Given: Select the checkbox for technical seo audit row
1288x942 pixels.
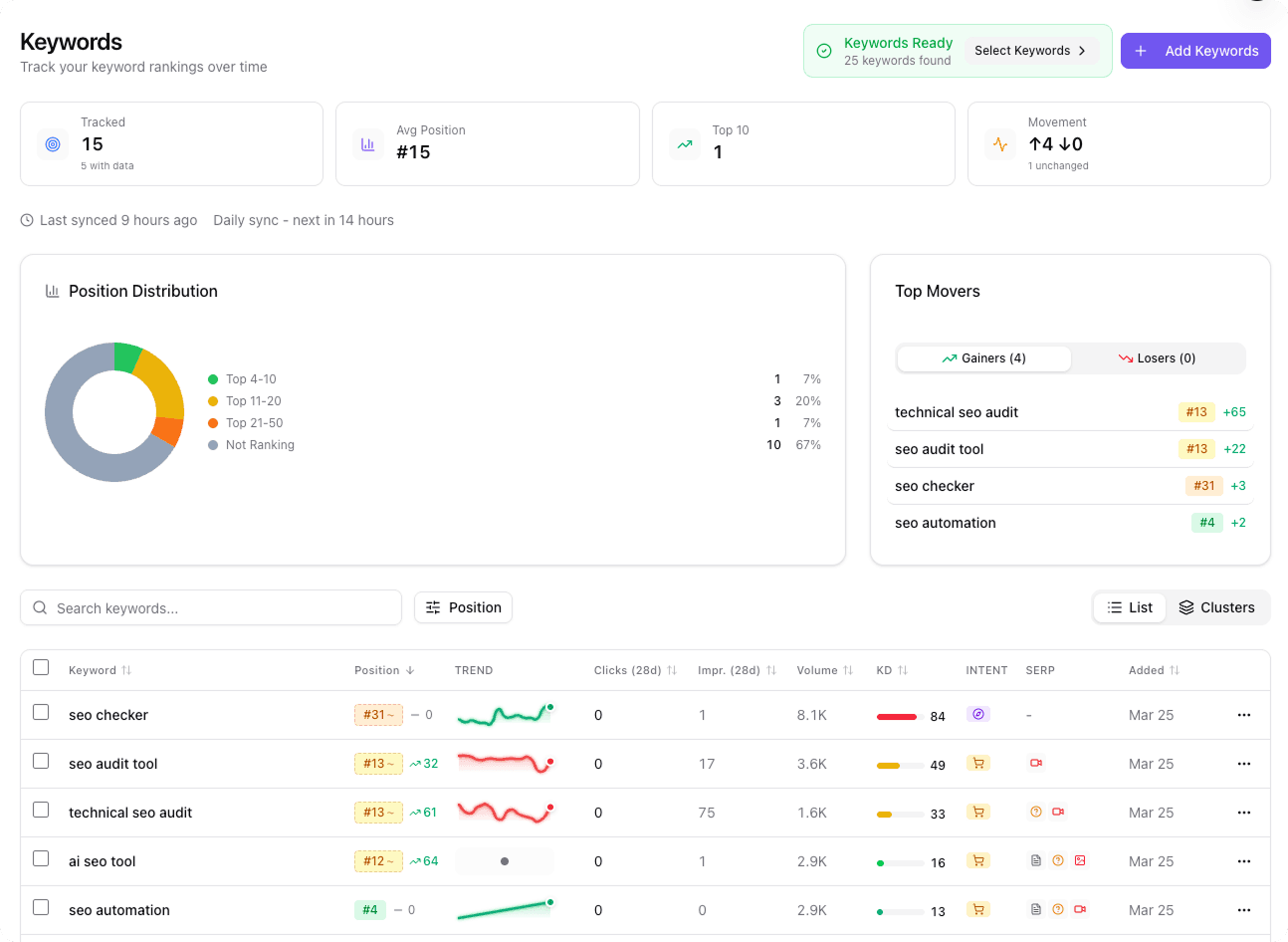Looking at the screenshot, I should [41, 812].
